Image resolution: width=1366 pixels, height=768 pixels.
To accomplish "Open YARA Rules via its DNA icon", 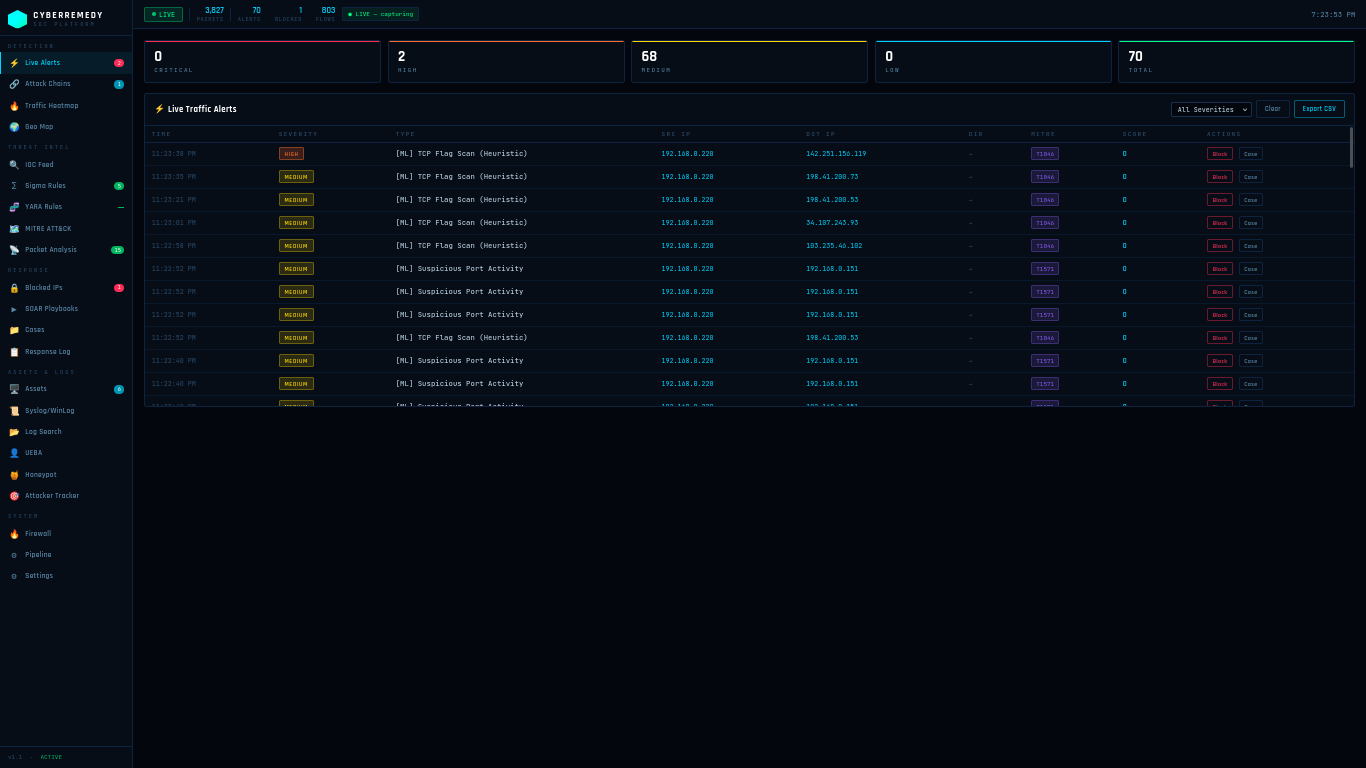I will 14,207.
